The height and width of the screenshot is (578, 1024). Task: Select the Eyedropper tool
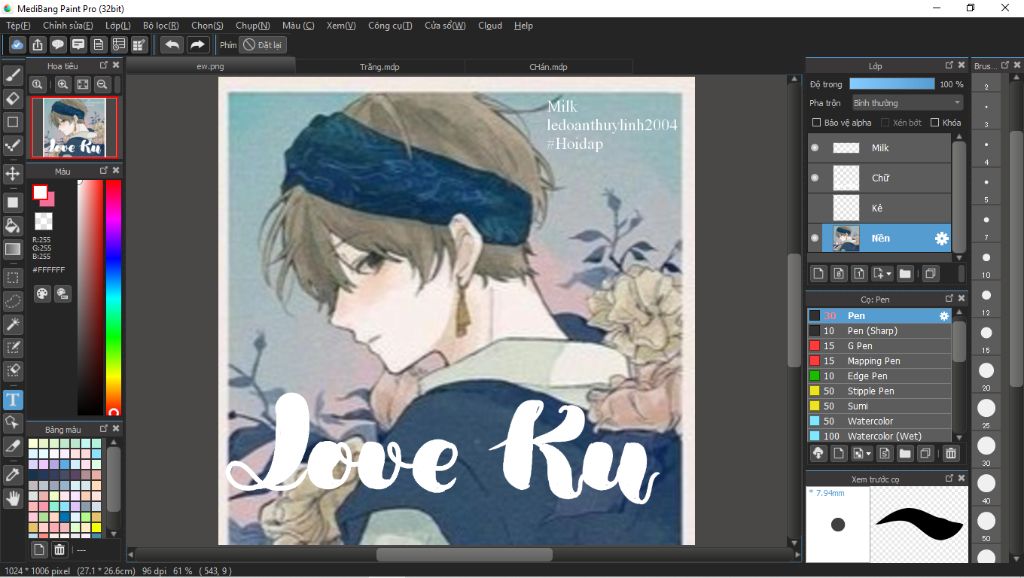coord(12,475)
